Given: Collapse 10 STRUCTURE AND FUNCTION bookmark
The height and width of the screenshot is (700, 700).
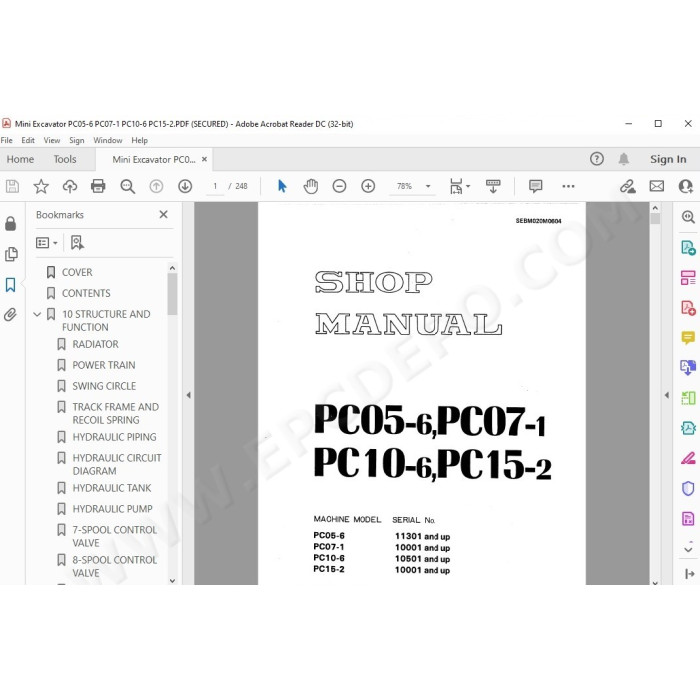Looking at the screenshot, I should click(38, 315).
